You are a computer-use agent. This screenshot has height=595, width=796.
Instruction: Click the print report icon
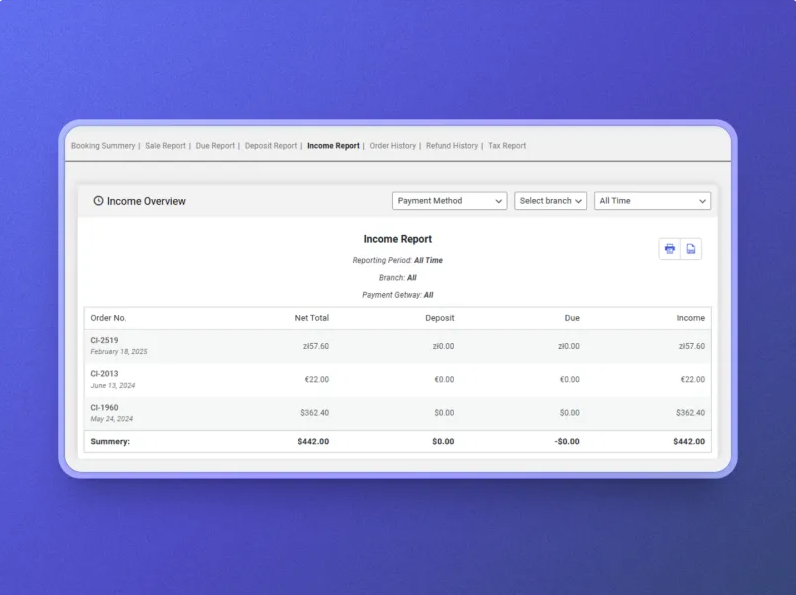point(670,249)
